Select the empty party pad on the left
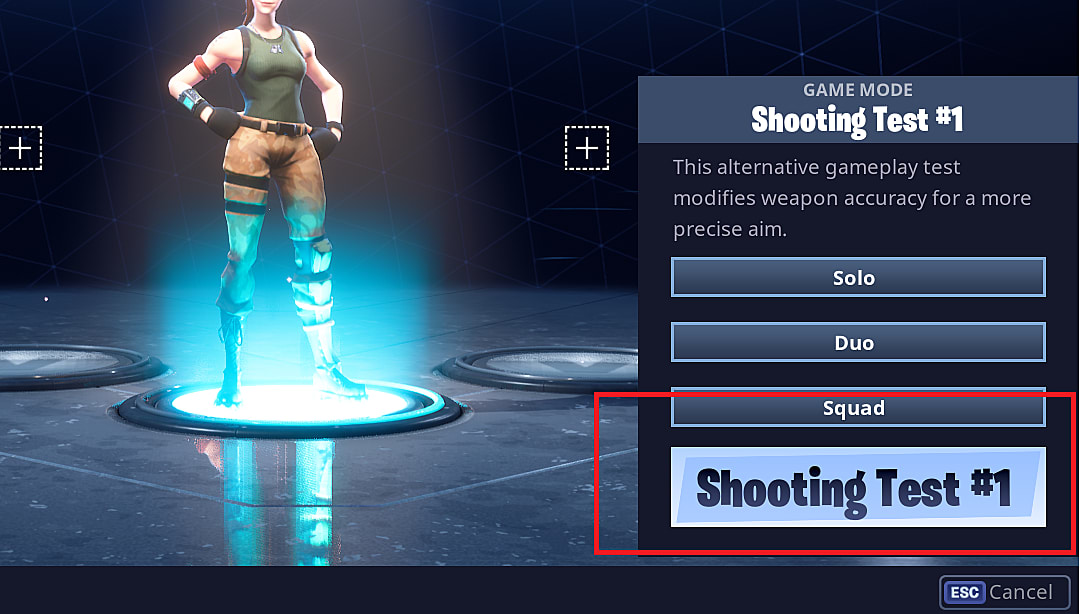Image resolution: width=1080 pixels, height=614 pixels. pos(76,365)
